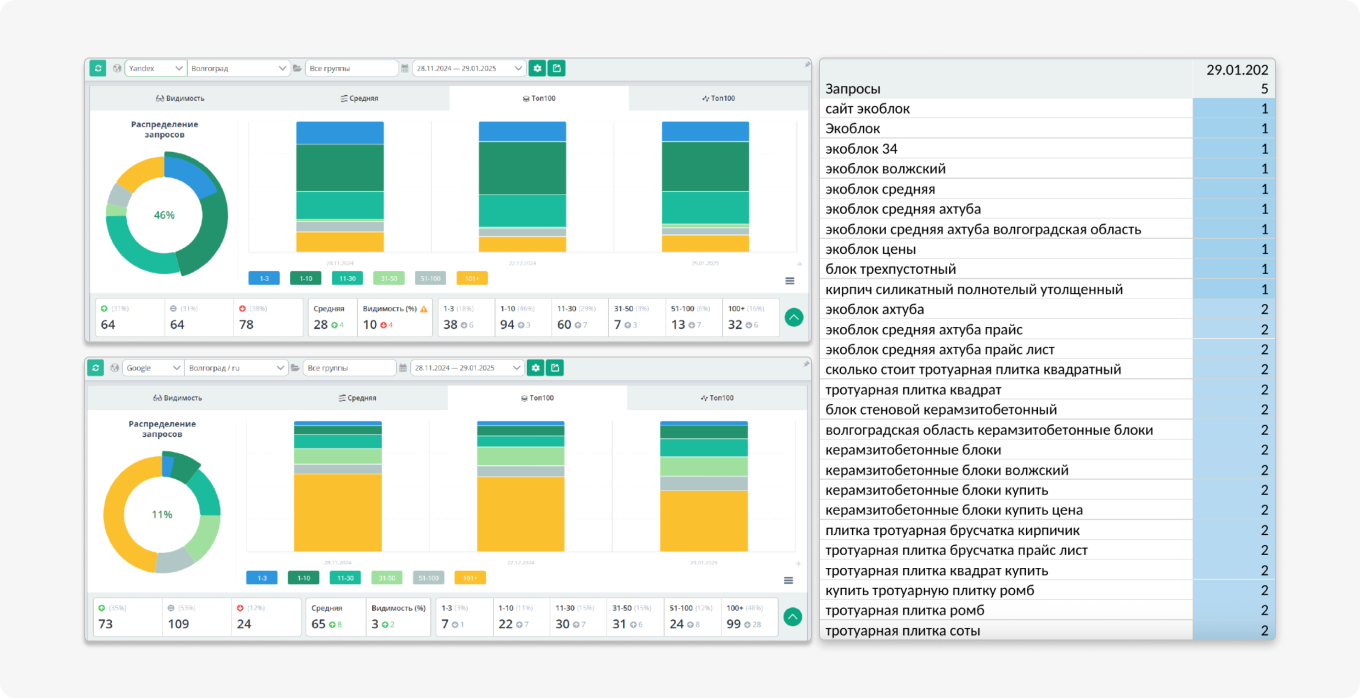Image resolution: width=1360 pixels, height=698 pixels.
Task: Click the refresh icon in the Yandex panel
Action: click(97, 68)
